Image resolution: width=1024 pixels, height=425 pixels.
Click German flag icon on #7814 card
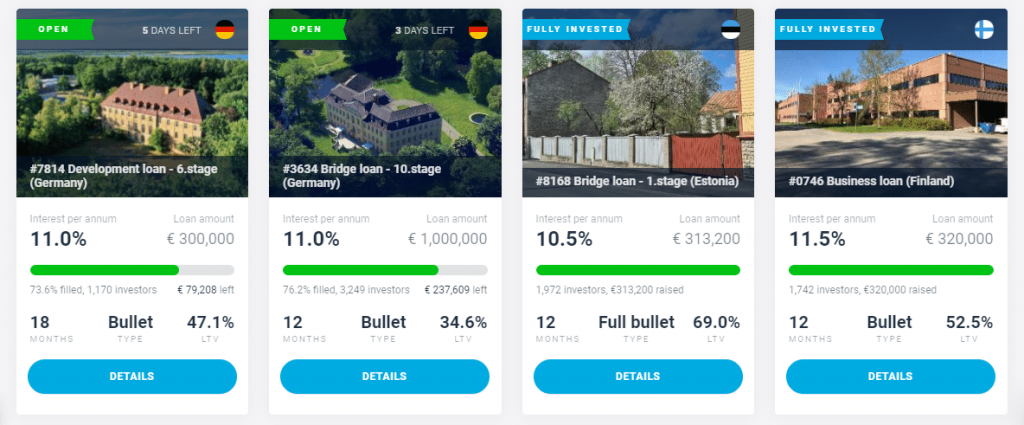point(225,29)
